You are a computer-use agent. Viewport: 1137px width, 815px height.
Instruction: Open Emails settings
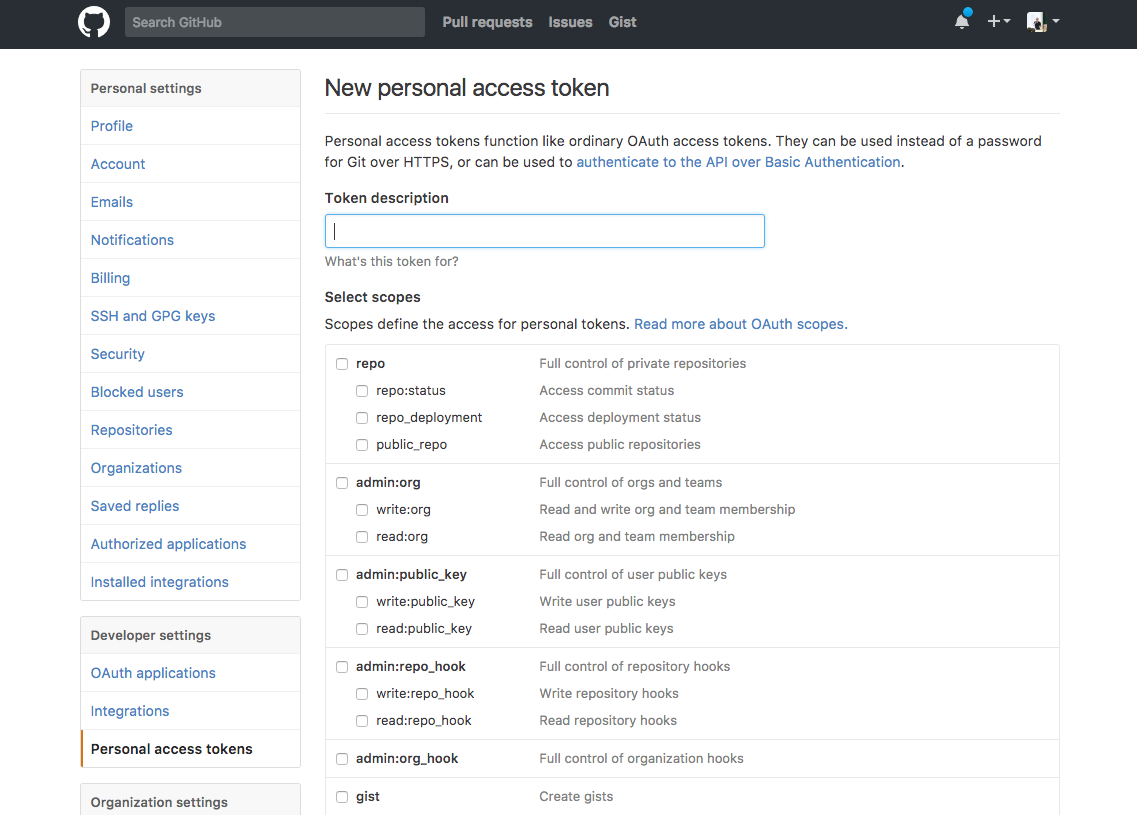(x=191, y=202)
